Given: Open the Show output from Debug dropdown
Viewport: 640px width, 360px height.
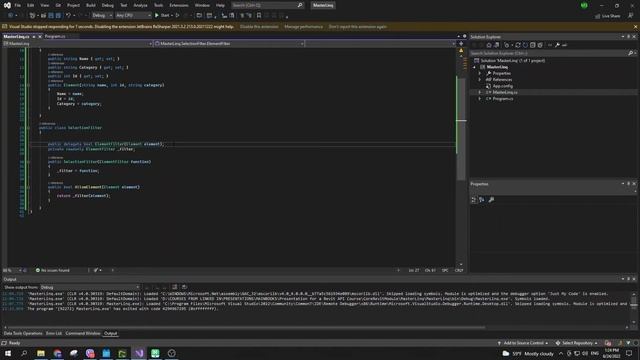Looking at the screenshot, I should pyautogui.click(x=90, y=287).
